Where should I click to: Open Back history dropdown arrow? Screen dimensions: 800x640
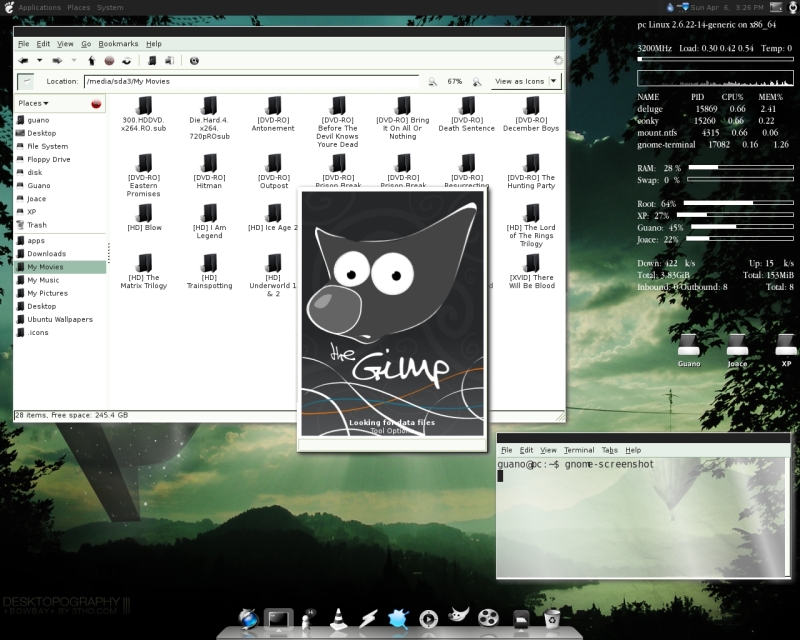(39, 61)
